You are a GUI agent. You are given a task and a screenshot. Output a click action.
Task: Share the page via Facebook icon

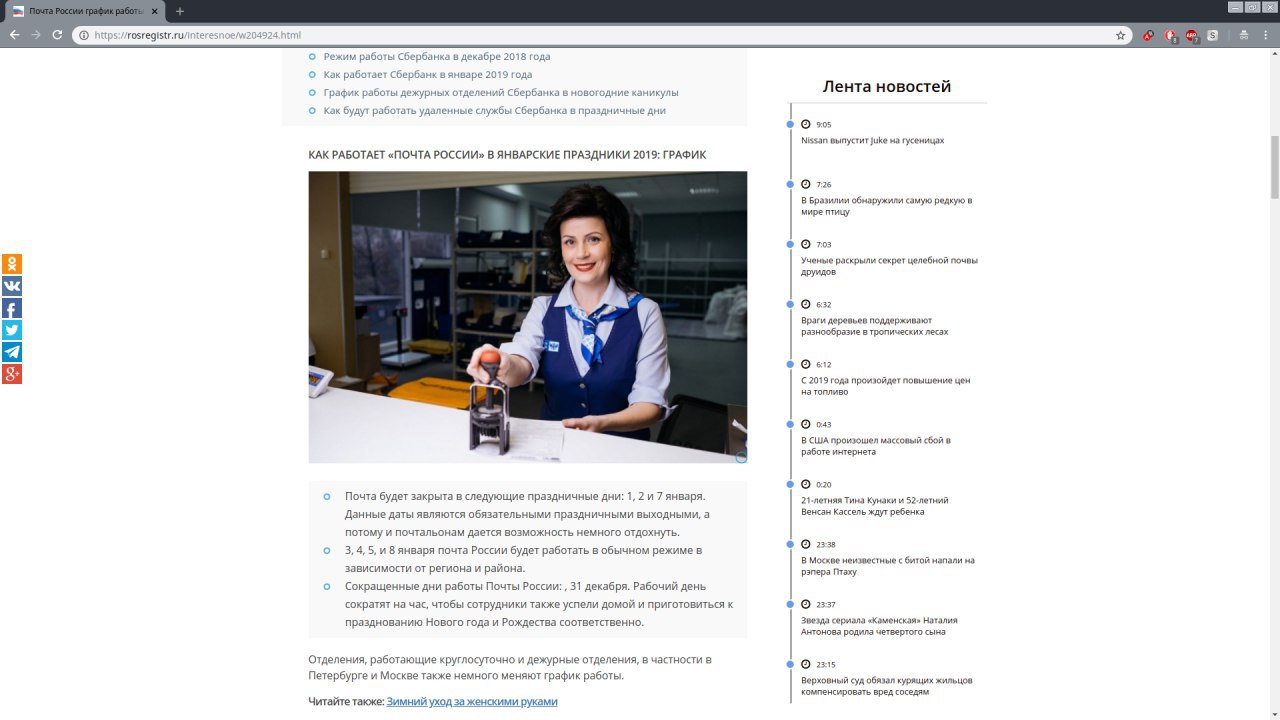11,308
